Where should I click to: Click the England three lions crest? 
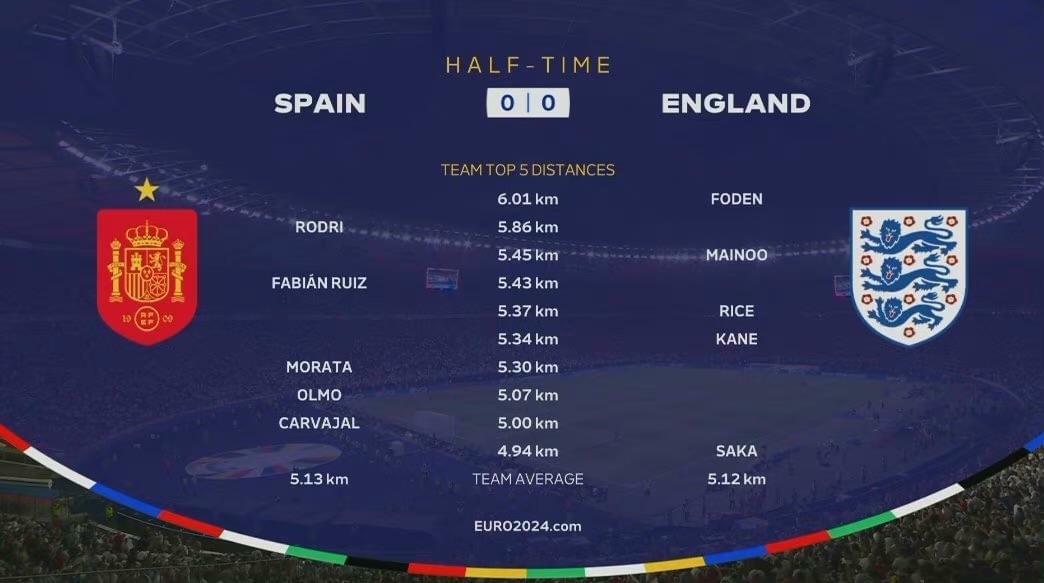point(909,277)
